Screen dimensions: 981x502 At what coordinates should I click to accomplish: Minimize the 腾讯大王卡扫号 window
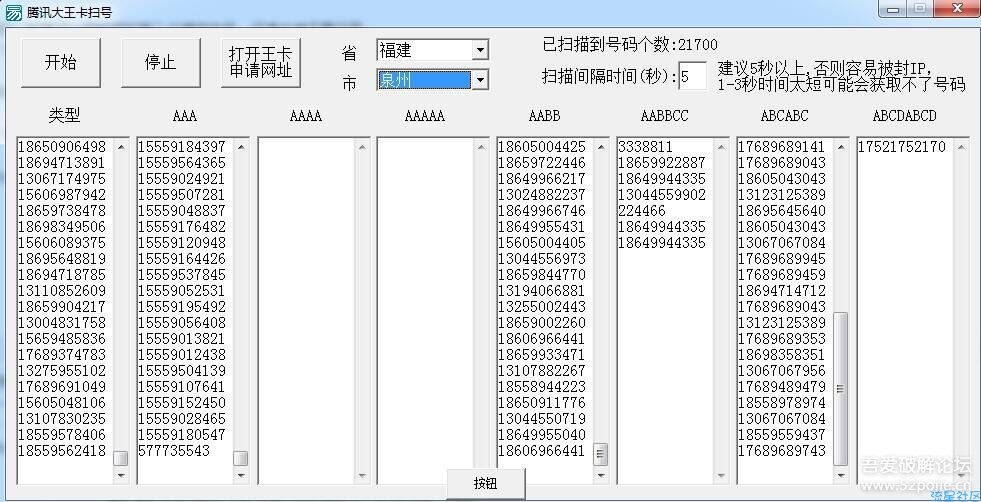pyautogui.click(x=893, y=9)
